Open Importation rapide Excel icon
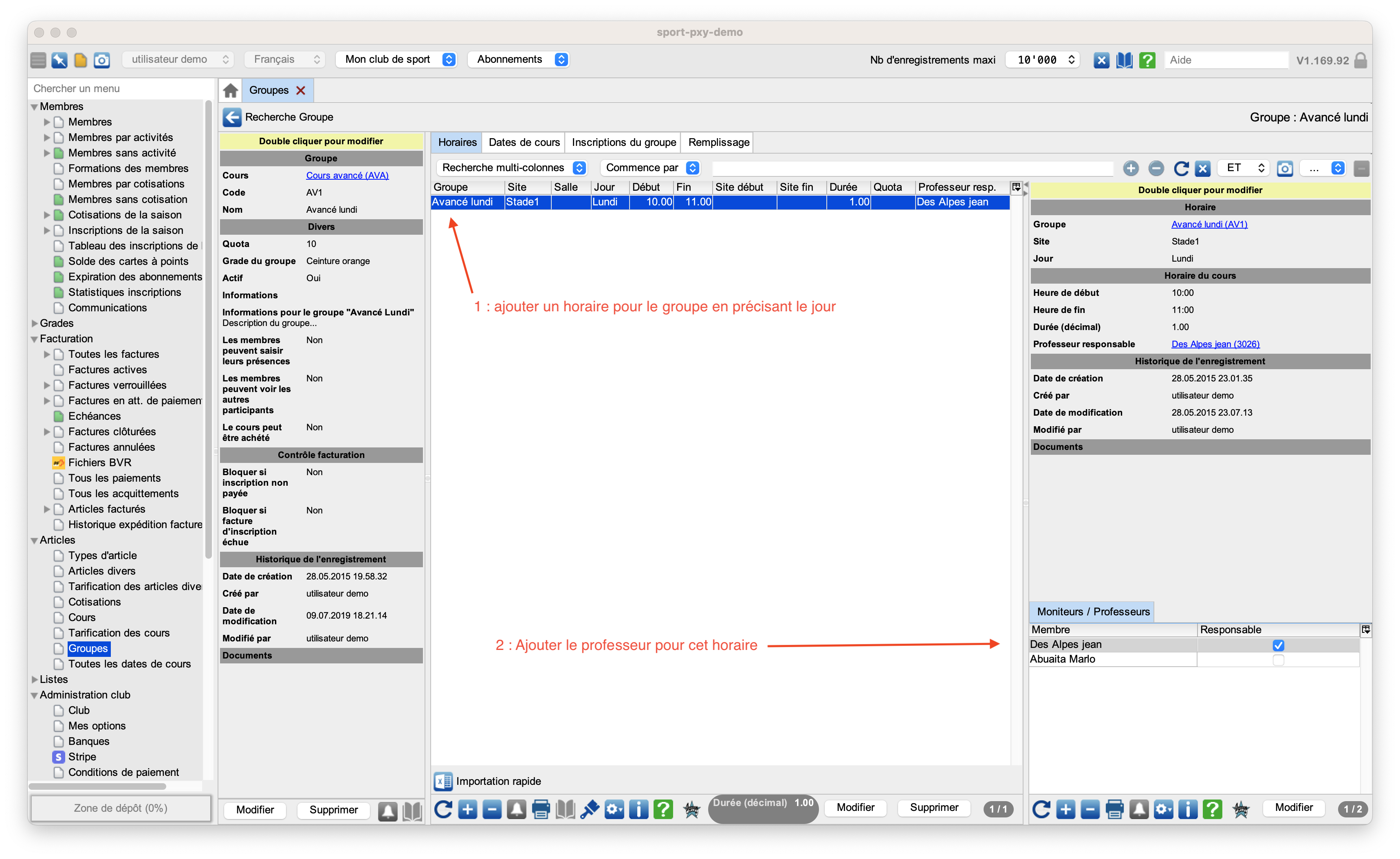 click(x=443, y=781)
